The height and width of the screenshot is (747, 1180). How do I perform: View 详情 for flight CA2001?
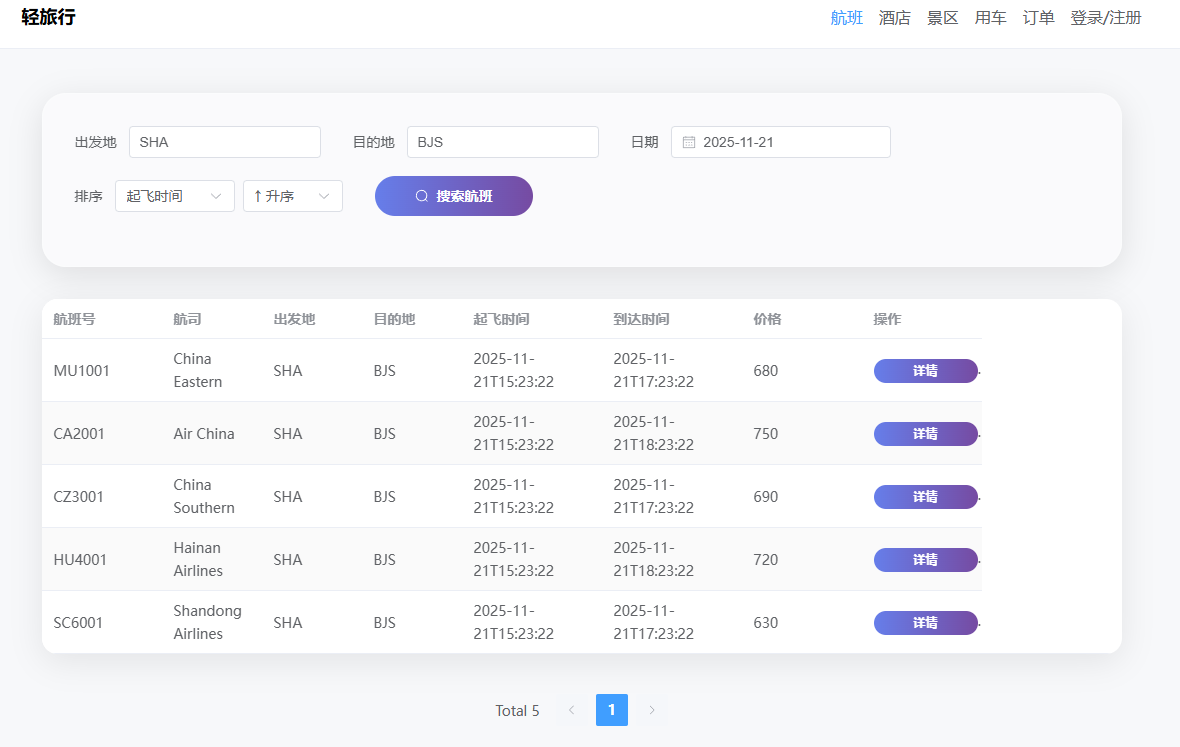tap(925, 434)
